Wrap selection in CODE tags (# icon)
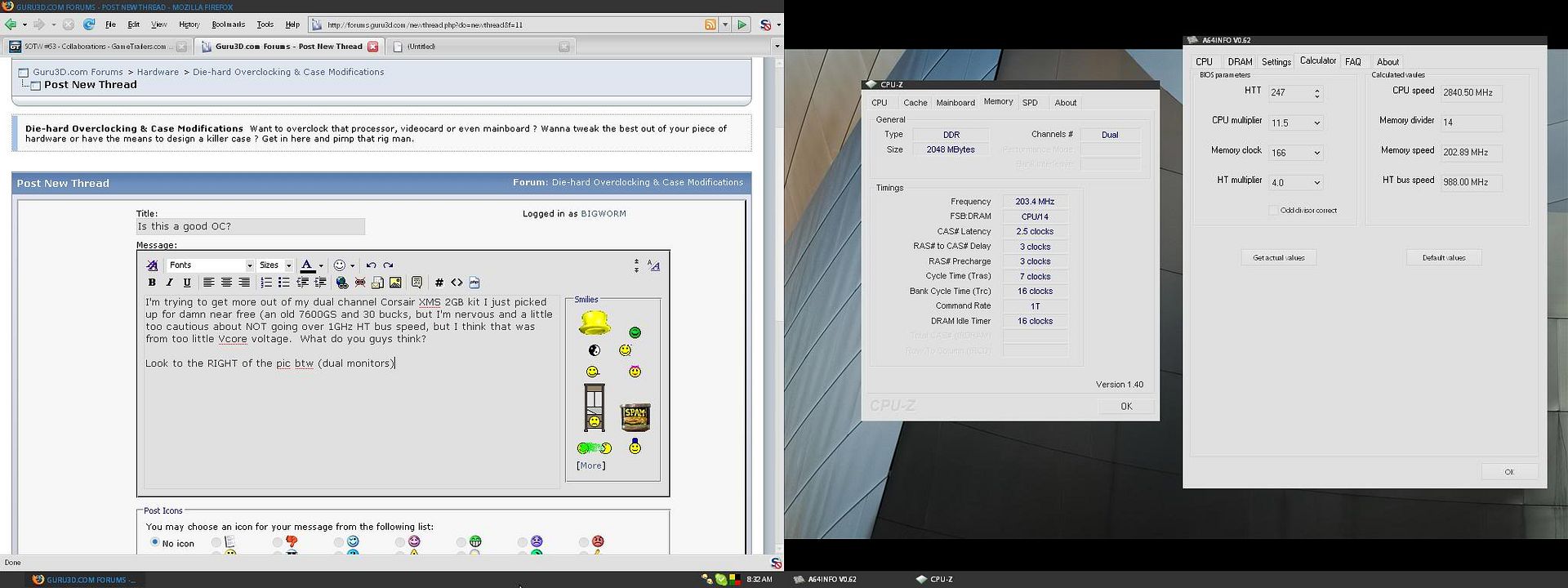 coord(439,283)
